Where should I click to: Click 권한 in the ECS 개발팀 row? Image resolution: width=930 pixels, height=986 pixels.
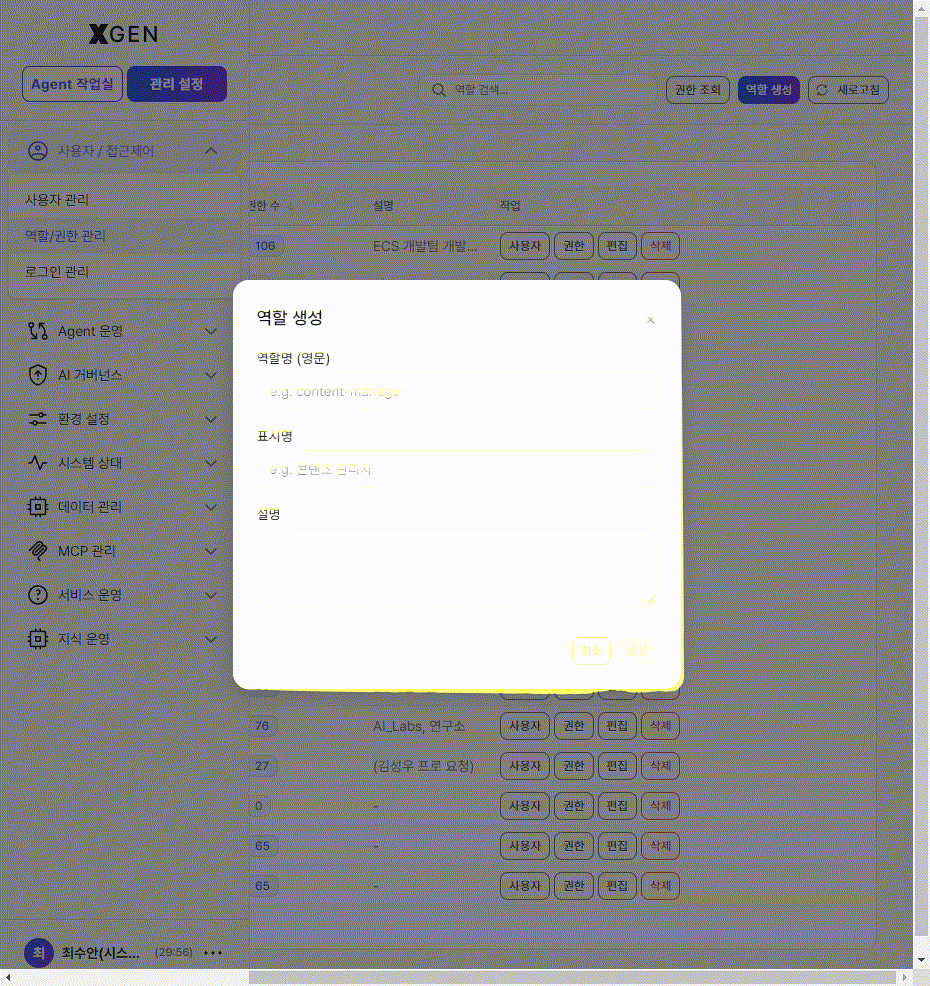click(x=573, y=246)
